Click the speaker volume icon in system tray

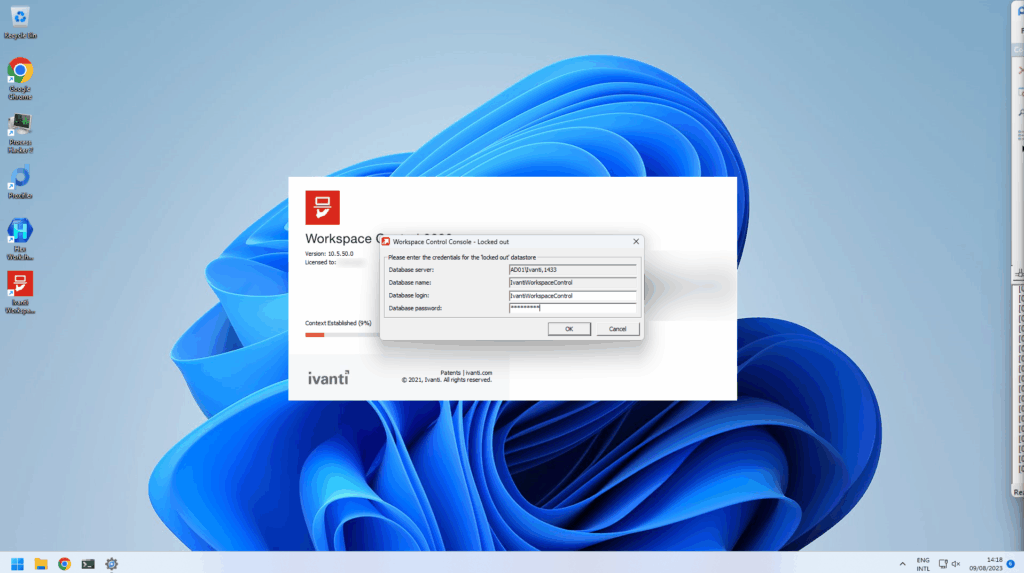pos(956,564)
